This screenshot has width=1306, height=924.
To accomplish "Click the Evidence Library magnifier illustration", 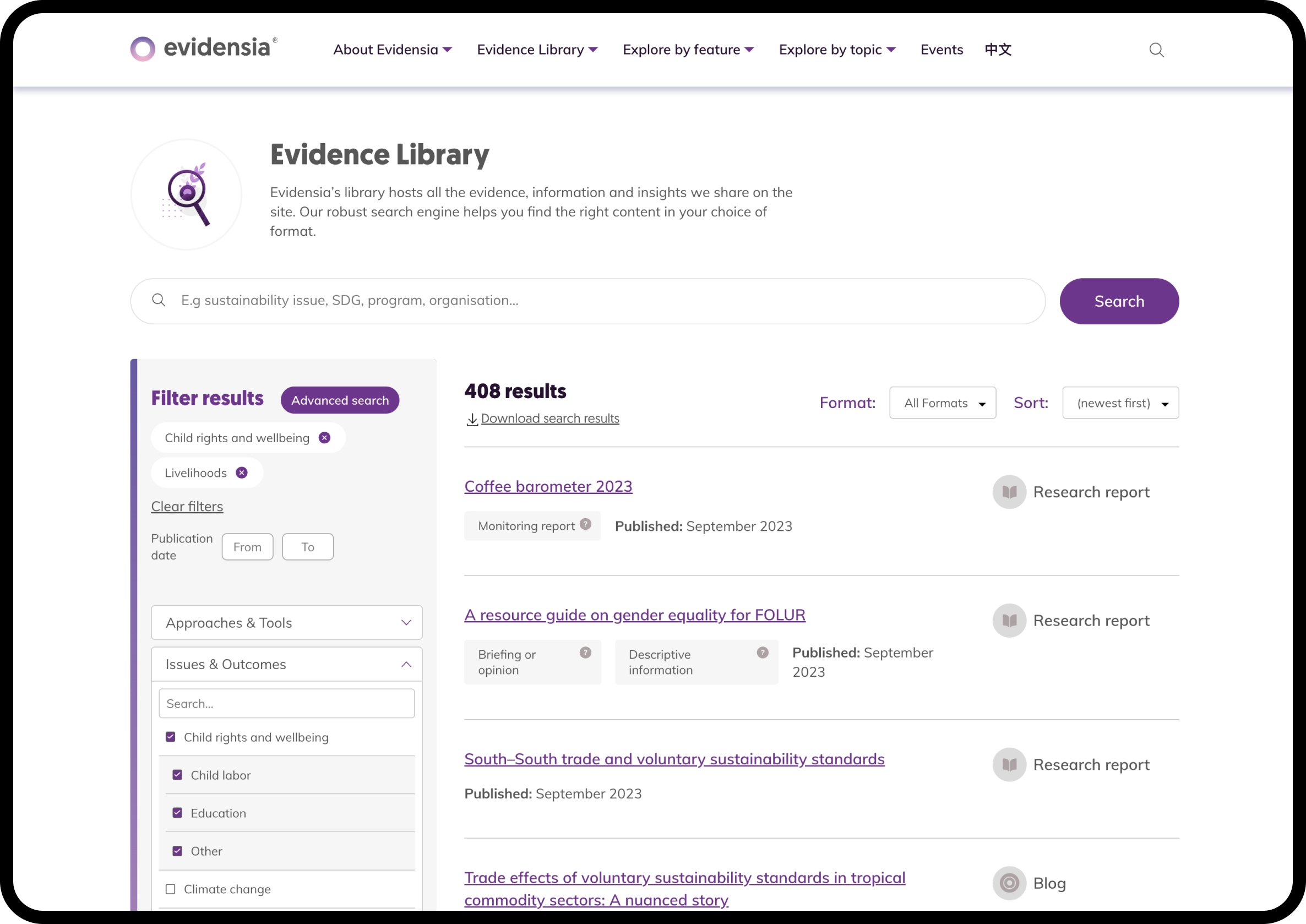I will coord(187,194).
